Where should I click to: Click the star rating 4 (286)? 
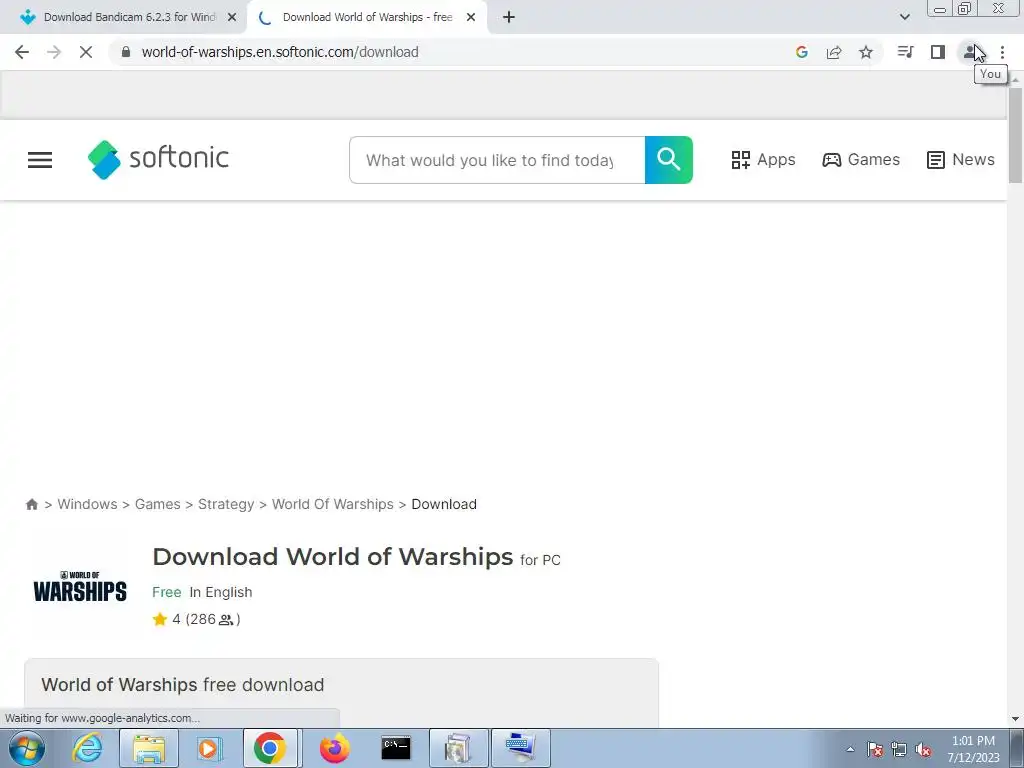(197, 619)
